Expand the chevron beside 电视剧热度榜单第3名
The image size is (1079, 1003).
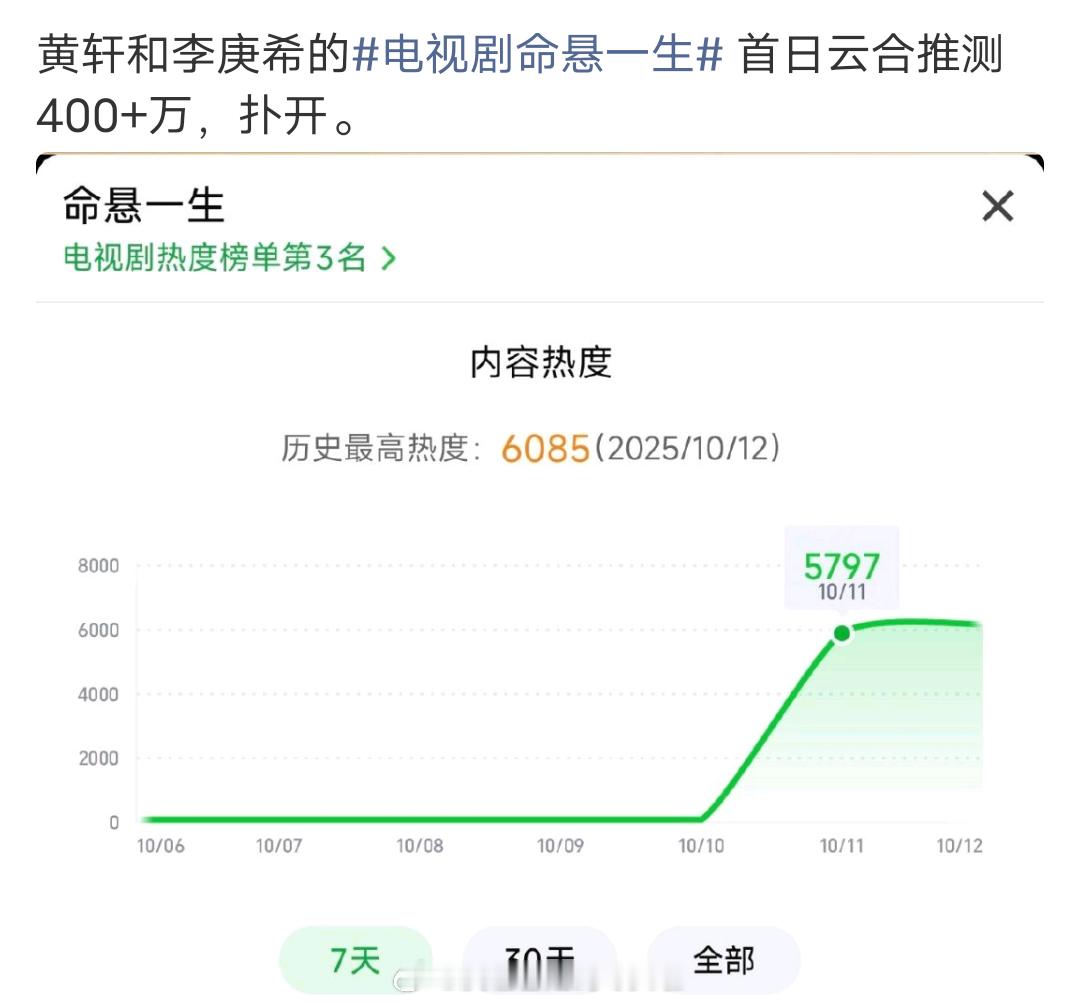[x=389, y=259]
